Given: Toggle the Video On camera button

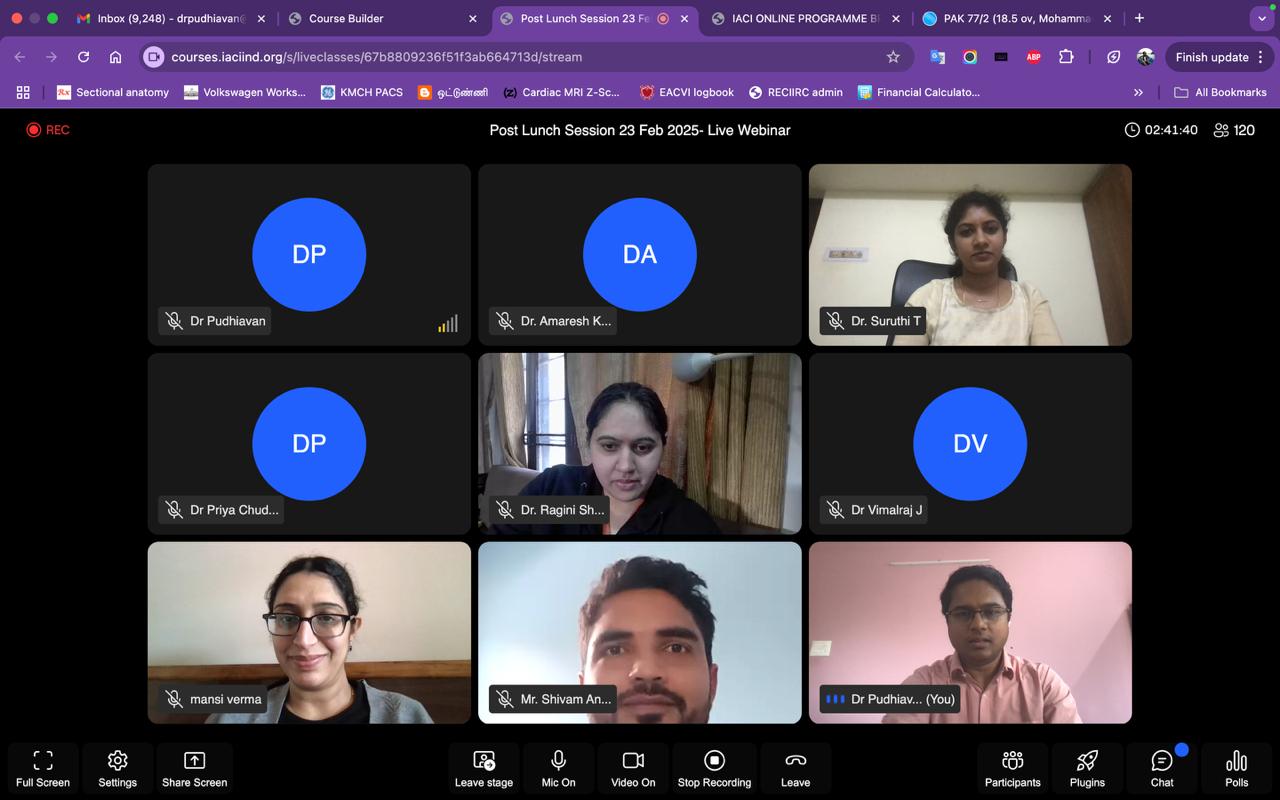Looking at the screenshot, I should click(633, 768).
